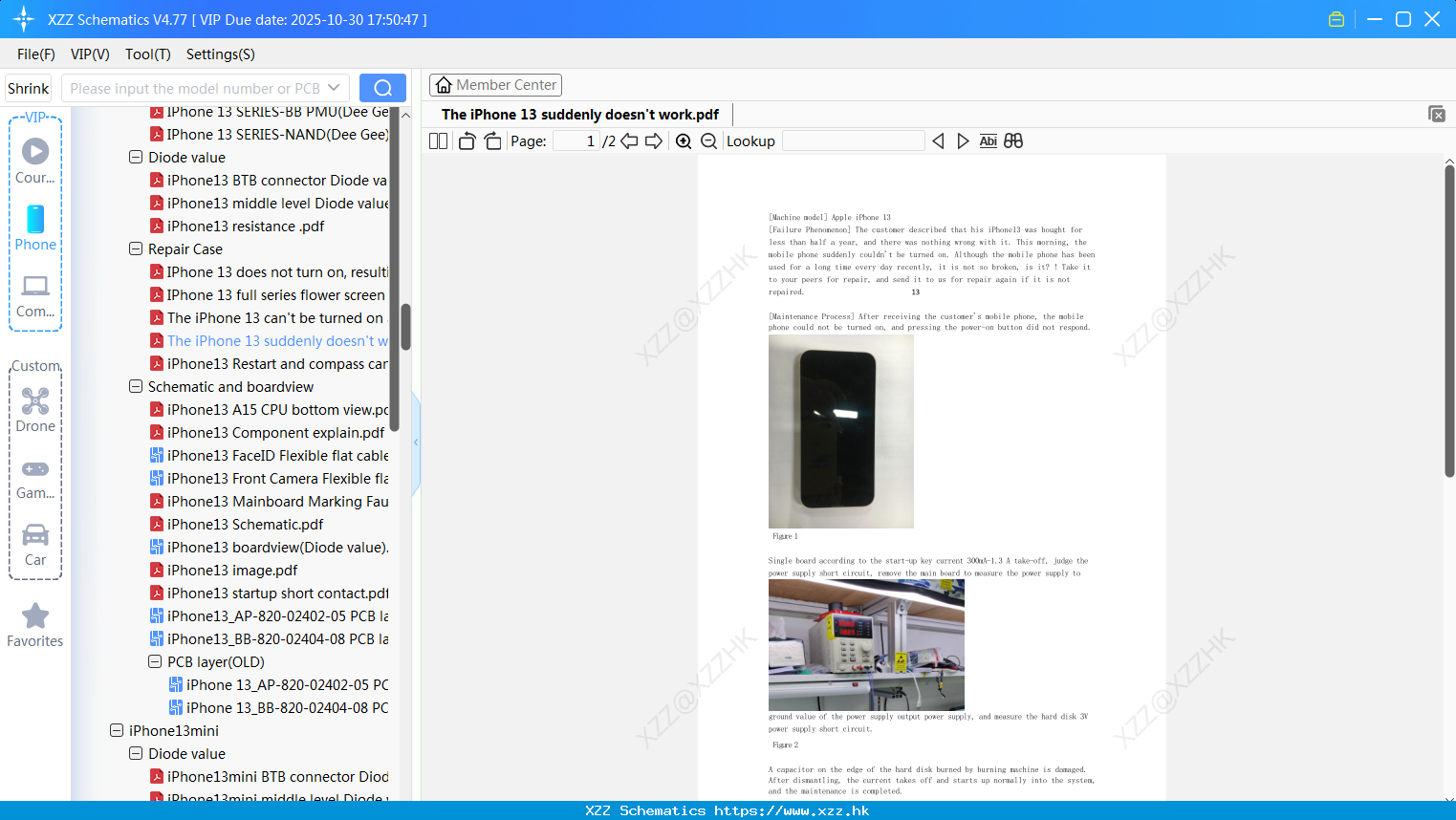This screenshot has width=1456, height=820.
Task: Open the Tool(T) menu
Action: tap(148, 54)
